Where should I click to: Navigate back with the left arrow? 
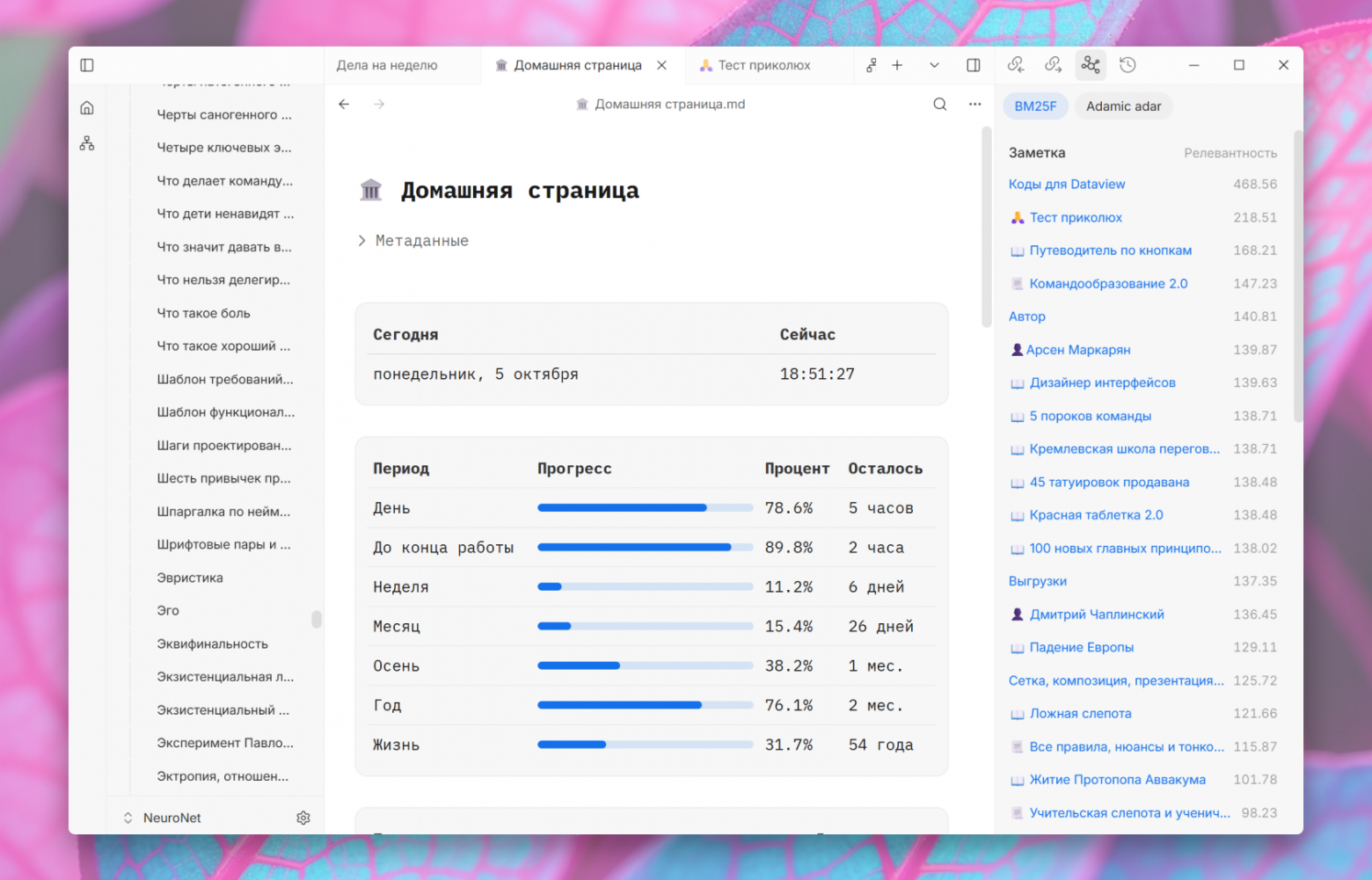pyautogui.click(x=344, y=104)
